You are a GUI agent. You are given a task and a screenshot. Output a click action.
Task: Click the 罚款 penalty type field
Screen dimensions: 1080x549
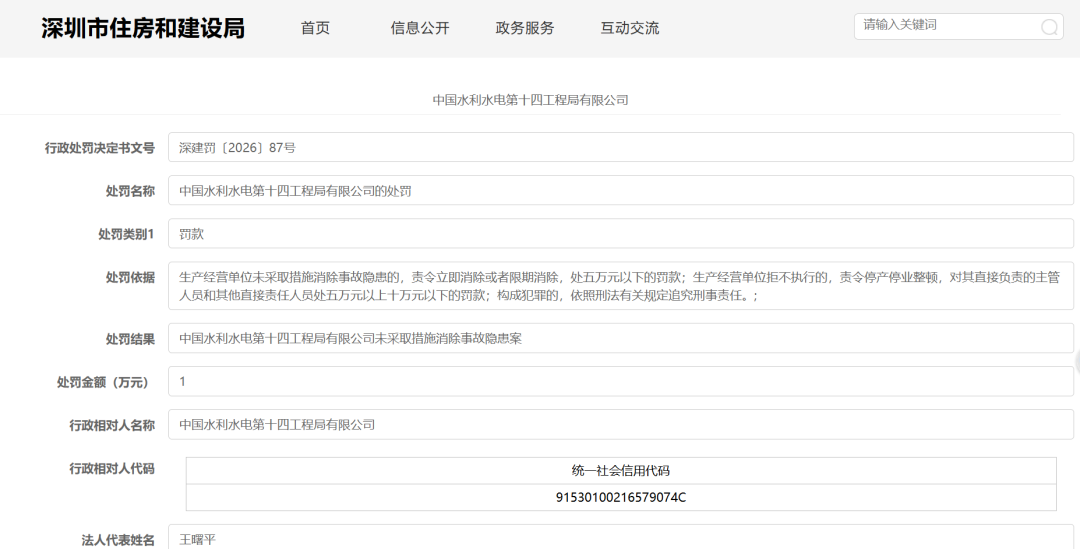pyautogui.click(x=621, y=234)
